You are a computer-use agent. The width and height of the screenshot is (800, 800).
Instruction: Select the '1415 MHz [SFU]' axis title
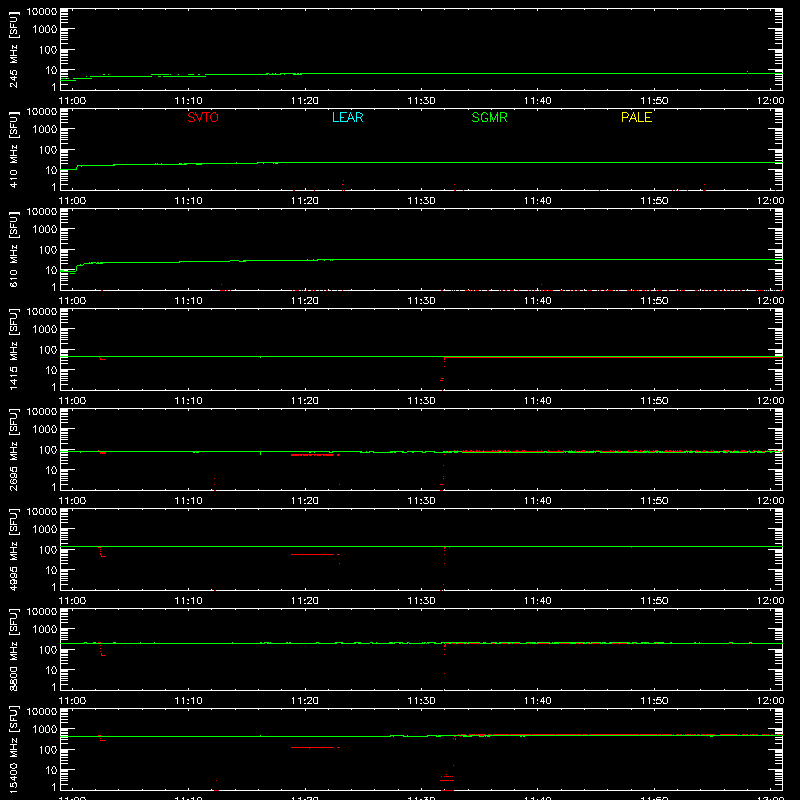(x=14, y=350)
